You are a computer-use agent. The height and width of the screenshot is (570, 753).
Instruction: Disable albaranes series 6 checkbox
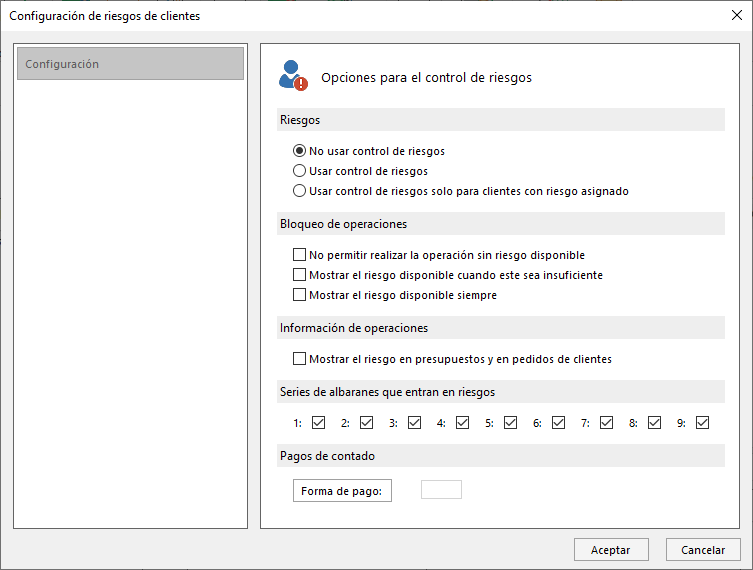(559, 423)
